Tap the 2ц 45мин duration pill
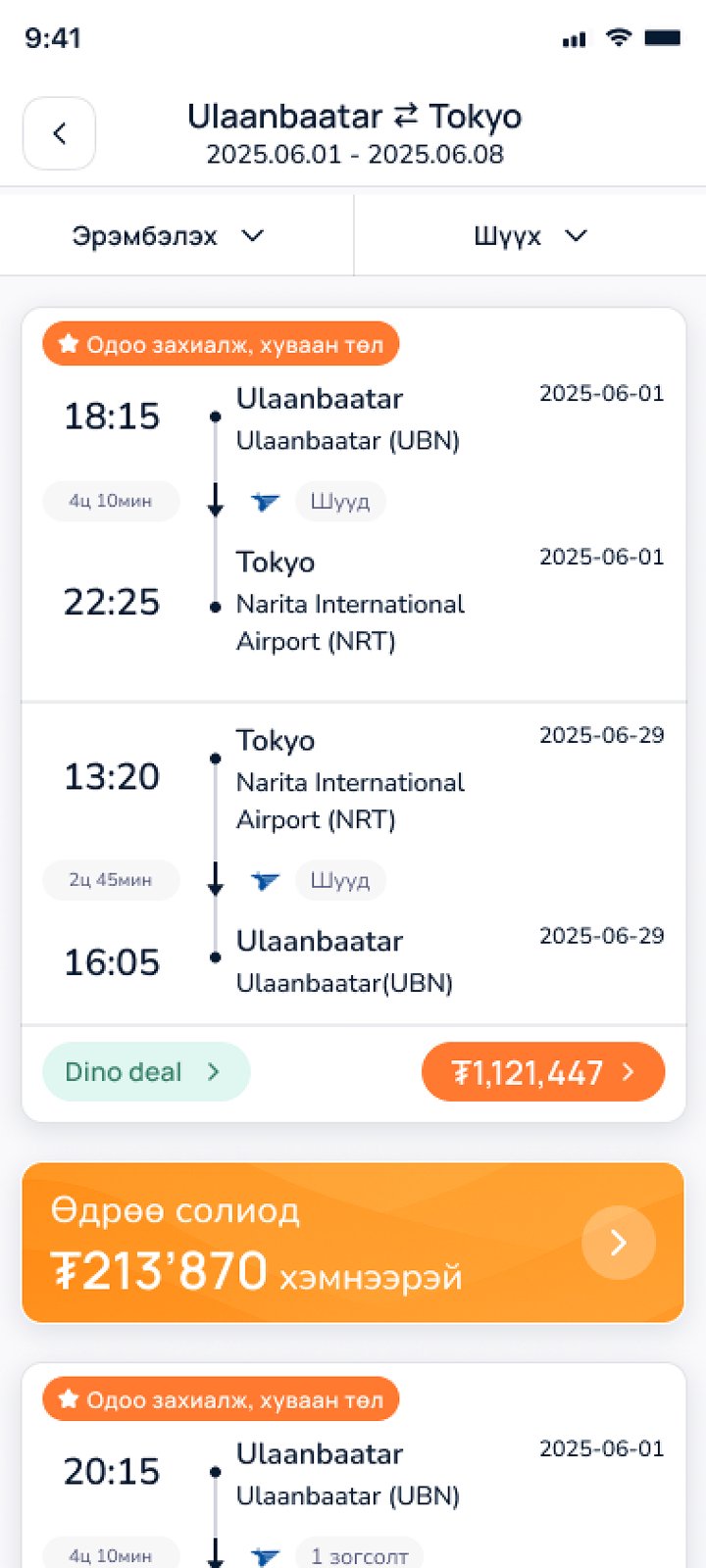Image resolution: width=706 pixels, height=1568 pixels. coord(111,880)
